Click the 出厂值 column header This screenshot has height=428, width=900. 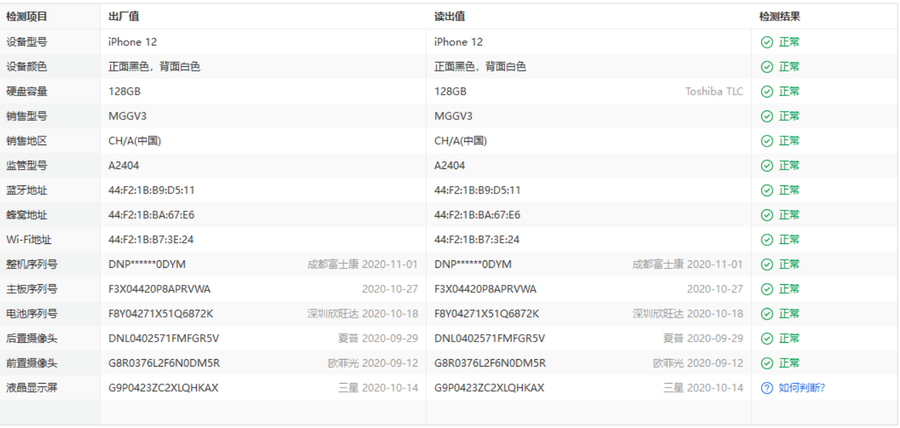[x=123, y=17]
